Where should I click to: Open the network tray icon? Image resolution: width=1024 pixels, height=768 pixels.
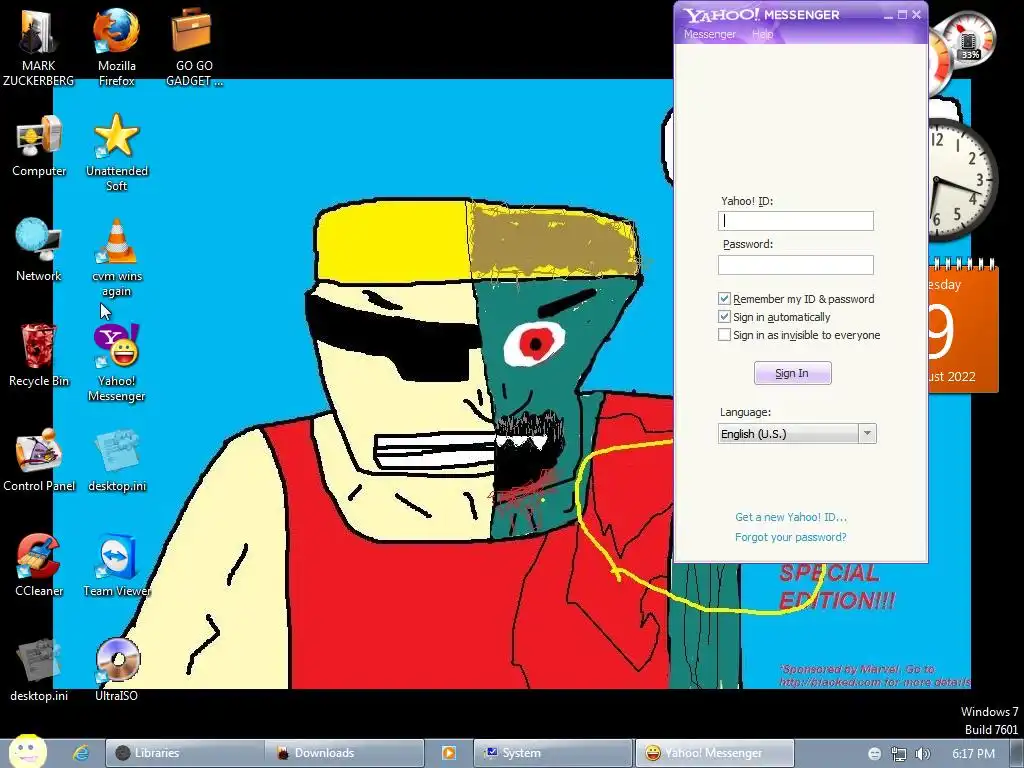(899, 754)
